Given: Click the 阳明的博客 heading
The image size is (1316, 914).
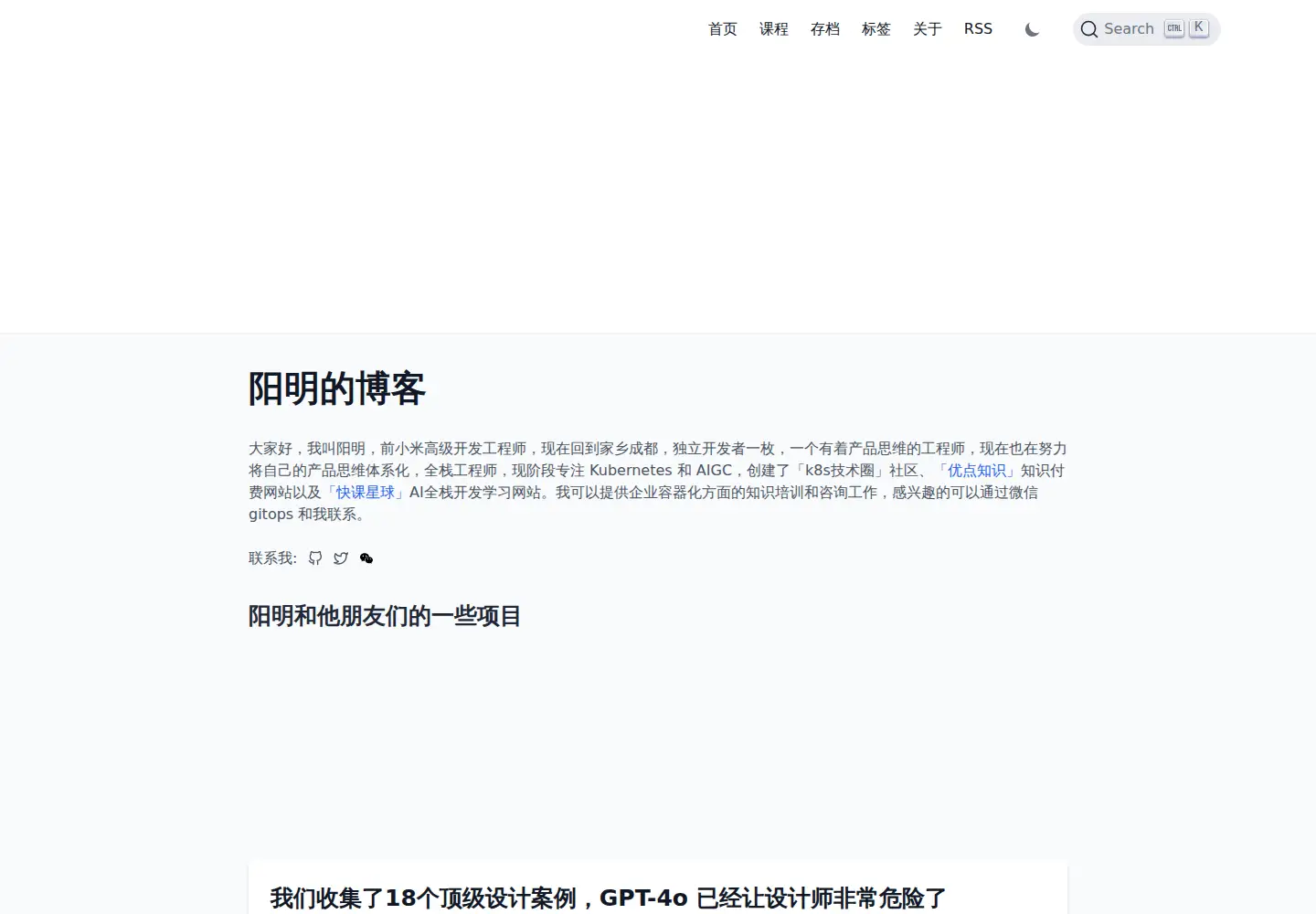Looking at the screenshot, I should tap(337, 388).
